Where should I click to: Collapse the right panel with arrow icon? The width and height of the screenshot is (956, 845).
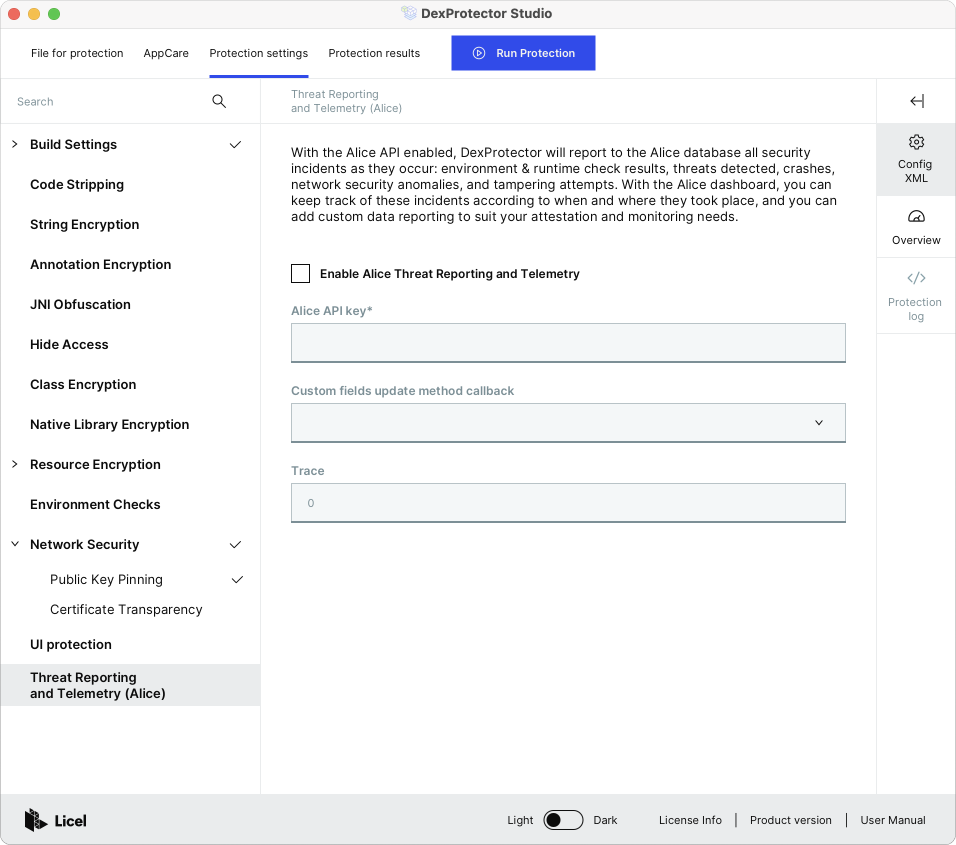pyautogui.click(x=917, y=101)
